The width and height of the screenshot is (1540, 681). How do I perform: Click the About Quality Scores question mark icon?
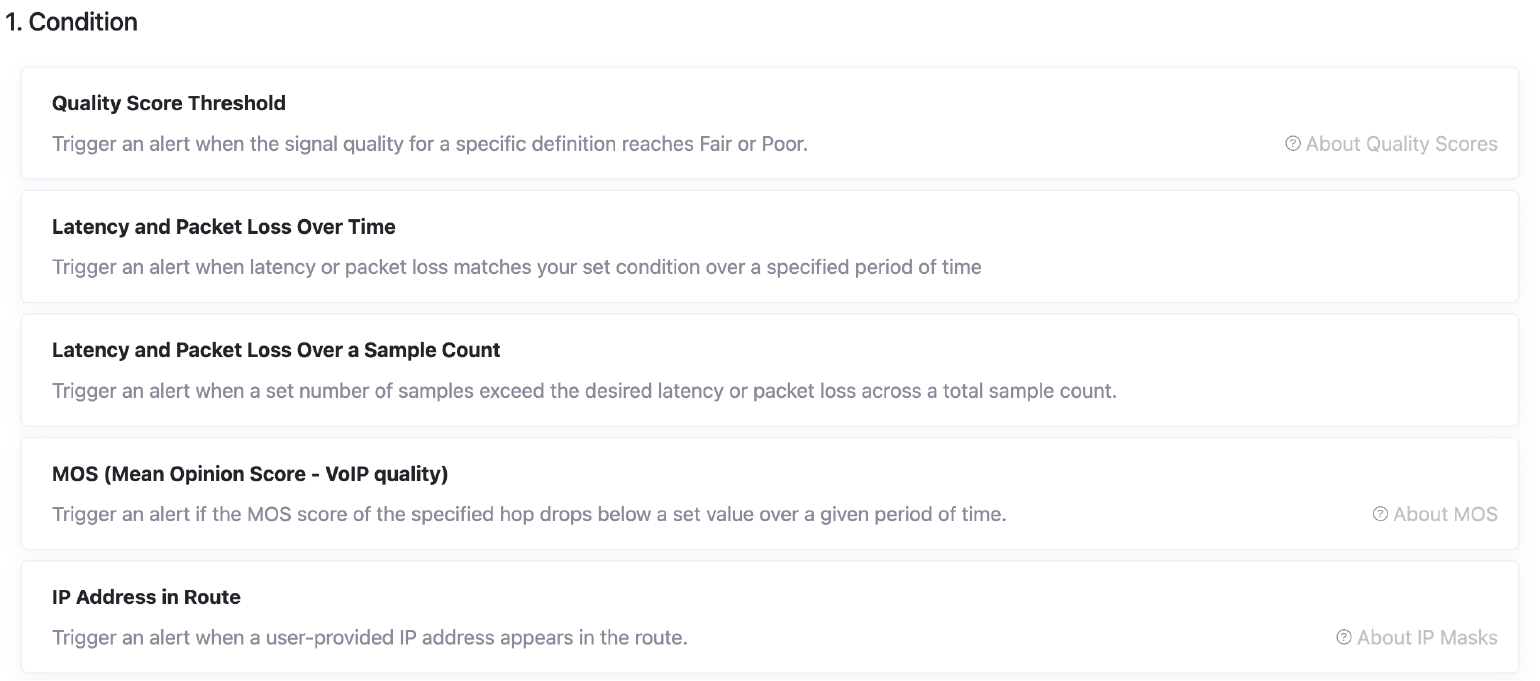pyautogui.click(x=1291, y=144)
